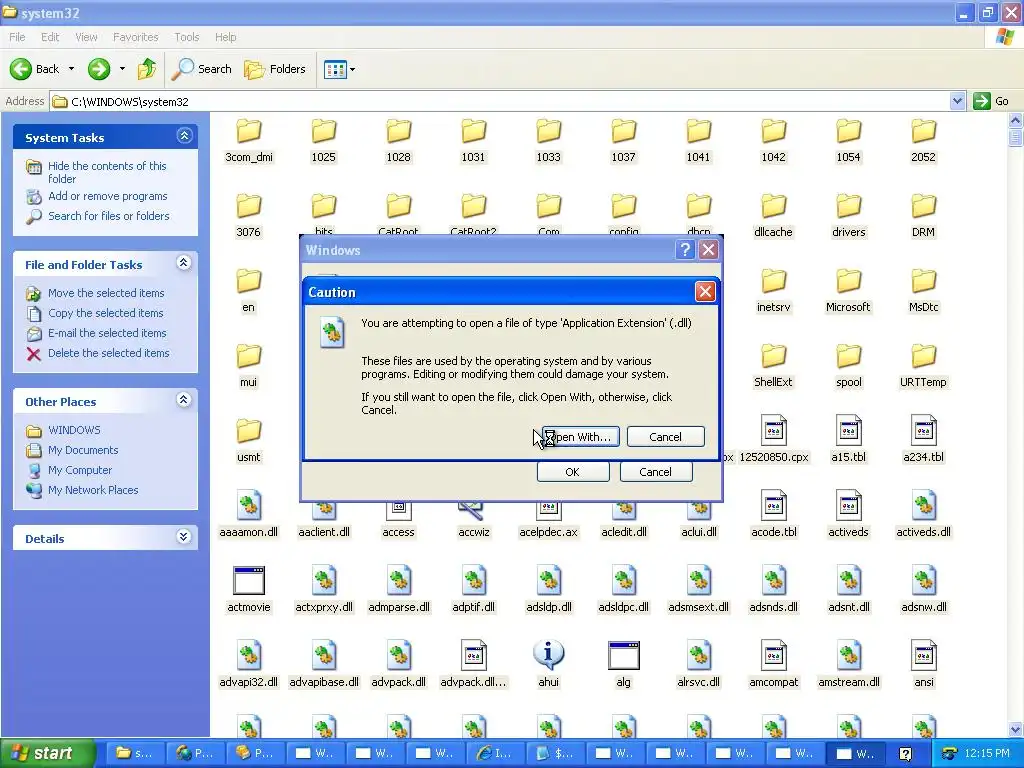Select the ahui help icon
Screen dimensions: 1024x768
point(549,655)
